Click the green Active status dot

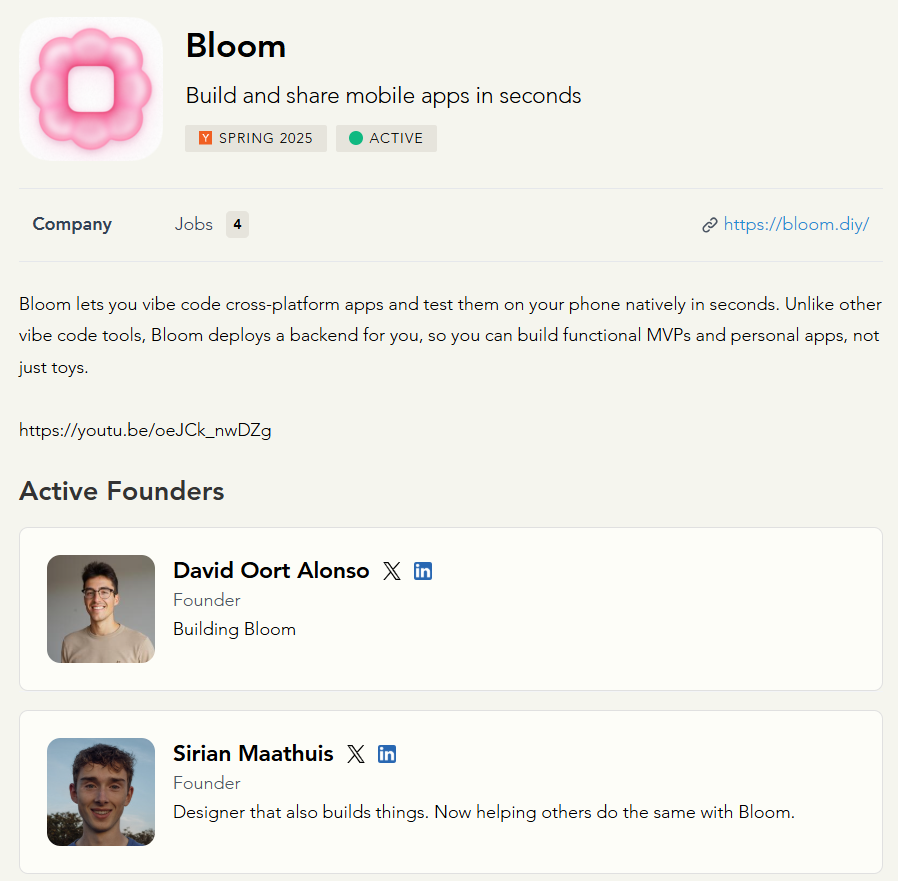click(356, 138)
